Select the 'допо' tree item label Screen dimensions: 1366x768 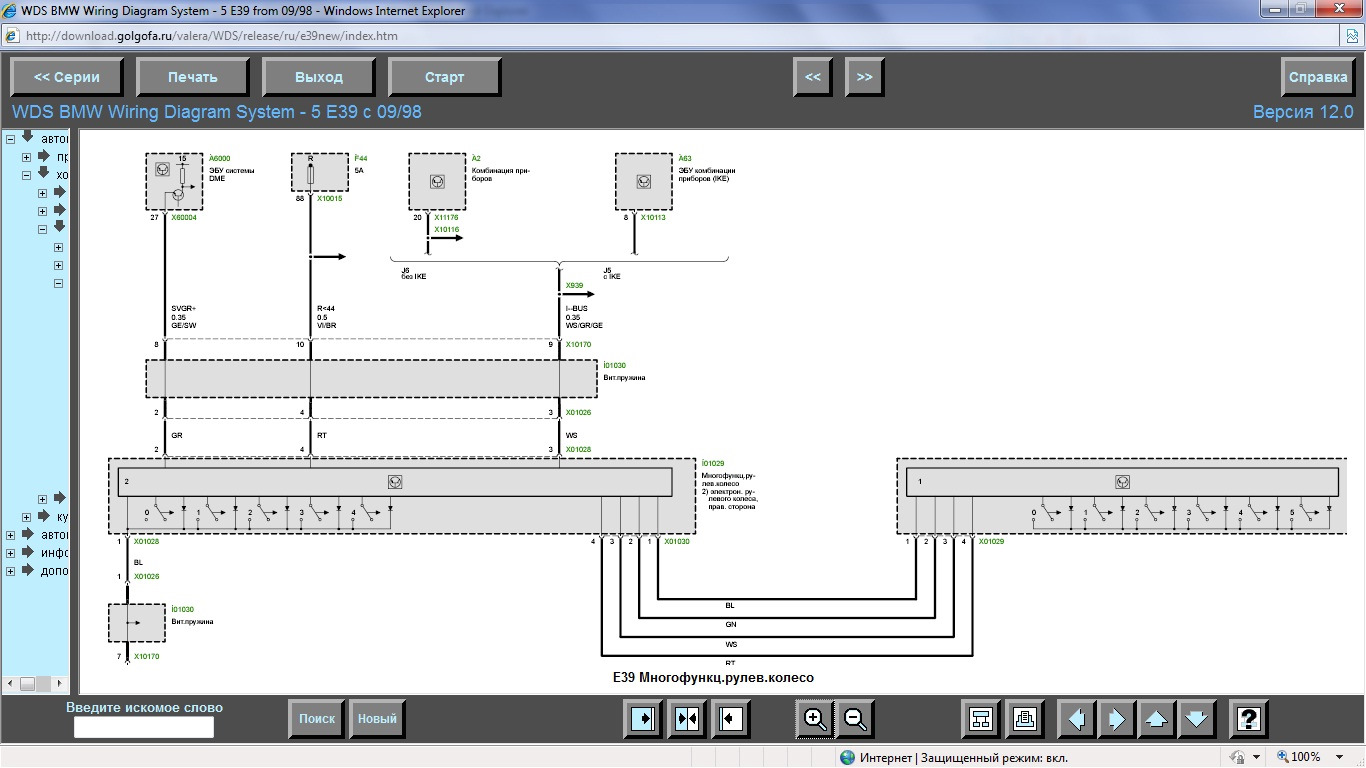(54, 571)
